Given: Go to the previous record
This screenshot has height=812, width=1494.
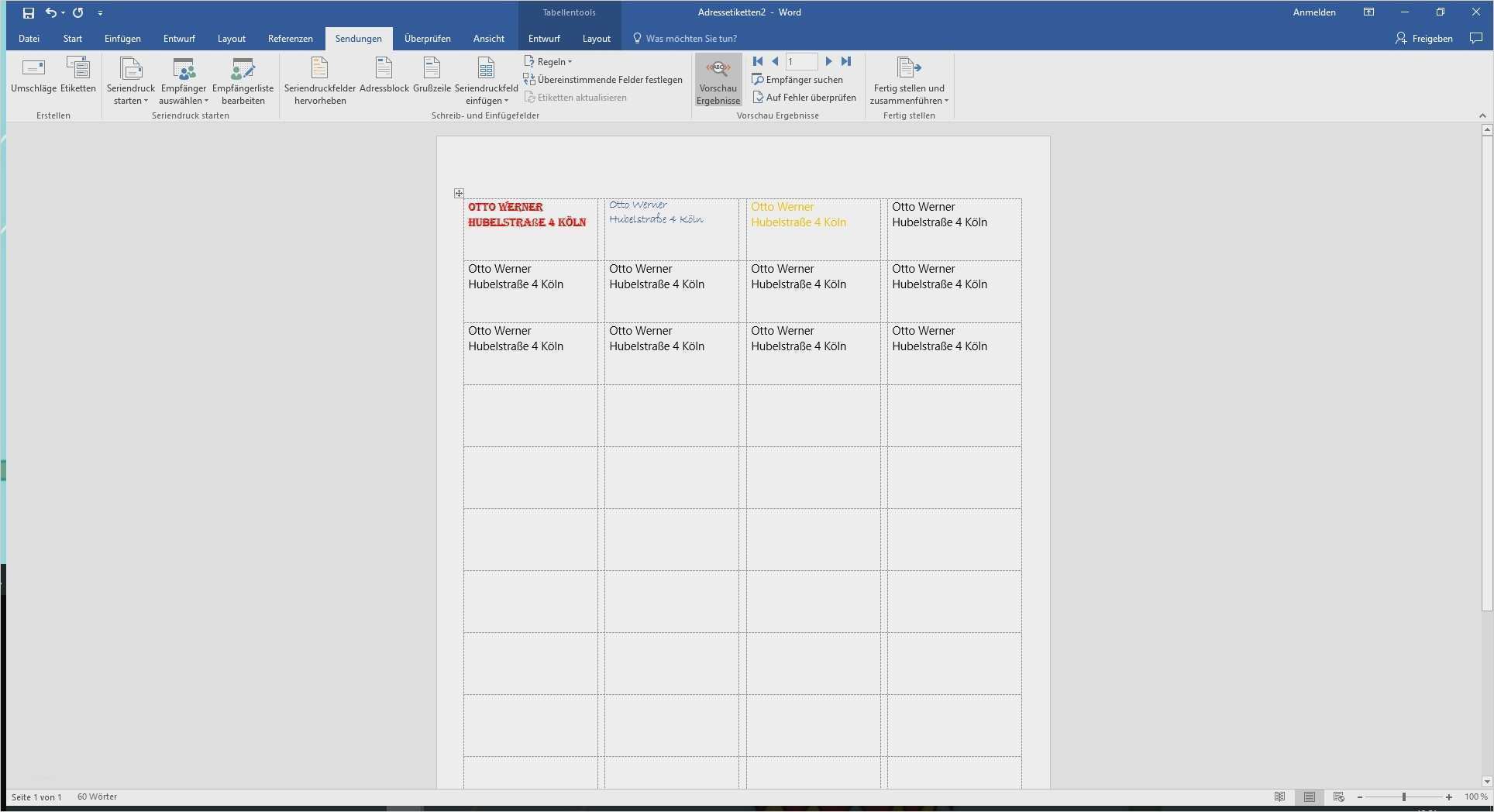Looking at the screenshot, I should pyautogui.click(x=775, y=61).
